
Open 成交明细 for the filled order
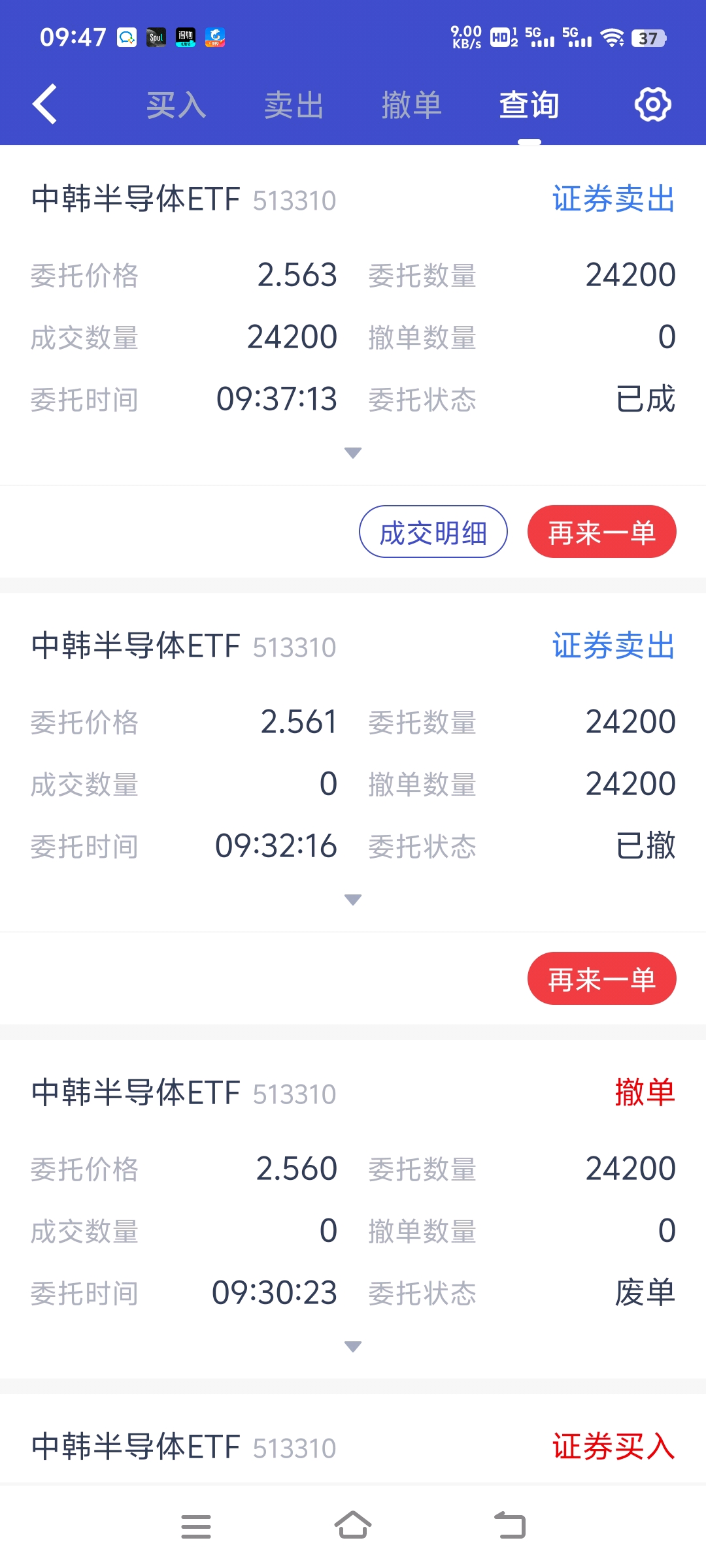click(x=433, y=532)
